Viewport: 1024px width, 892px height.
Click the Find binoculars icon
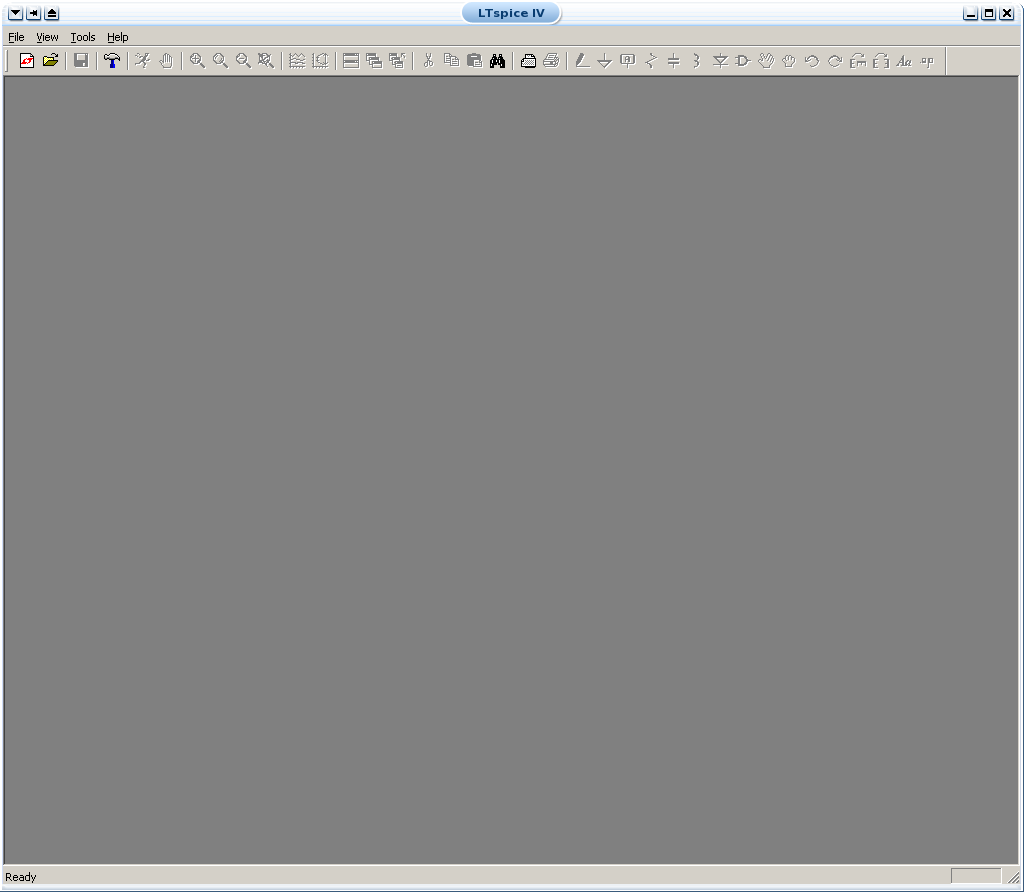(497, 61)
